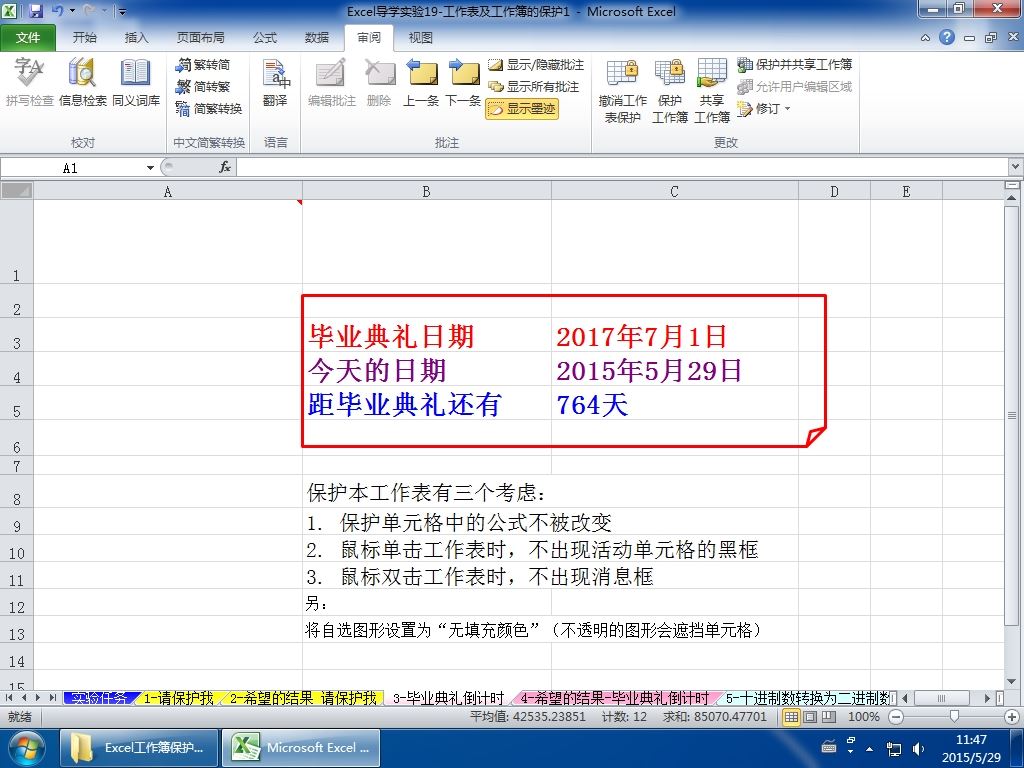The width and height of the screenshot is (1024, 768).
Task: Convert text with 繁转简
Action: click(203, 65)
